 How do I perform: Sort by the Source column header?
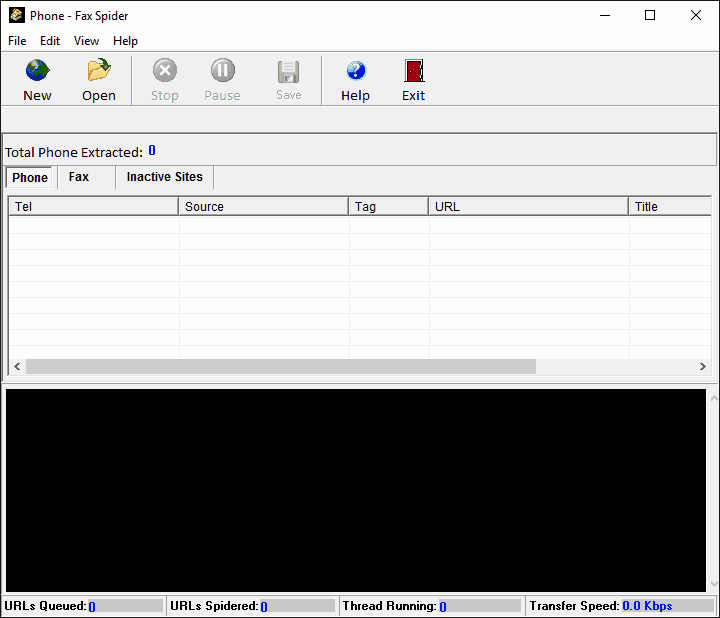coord(264,207)
